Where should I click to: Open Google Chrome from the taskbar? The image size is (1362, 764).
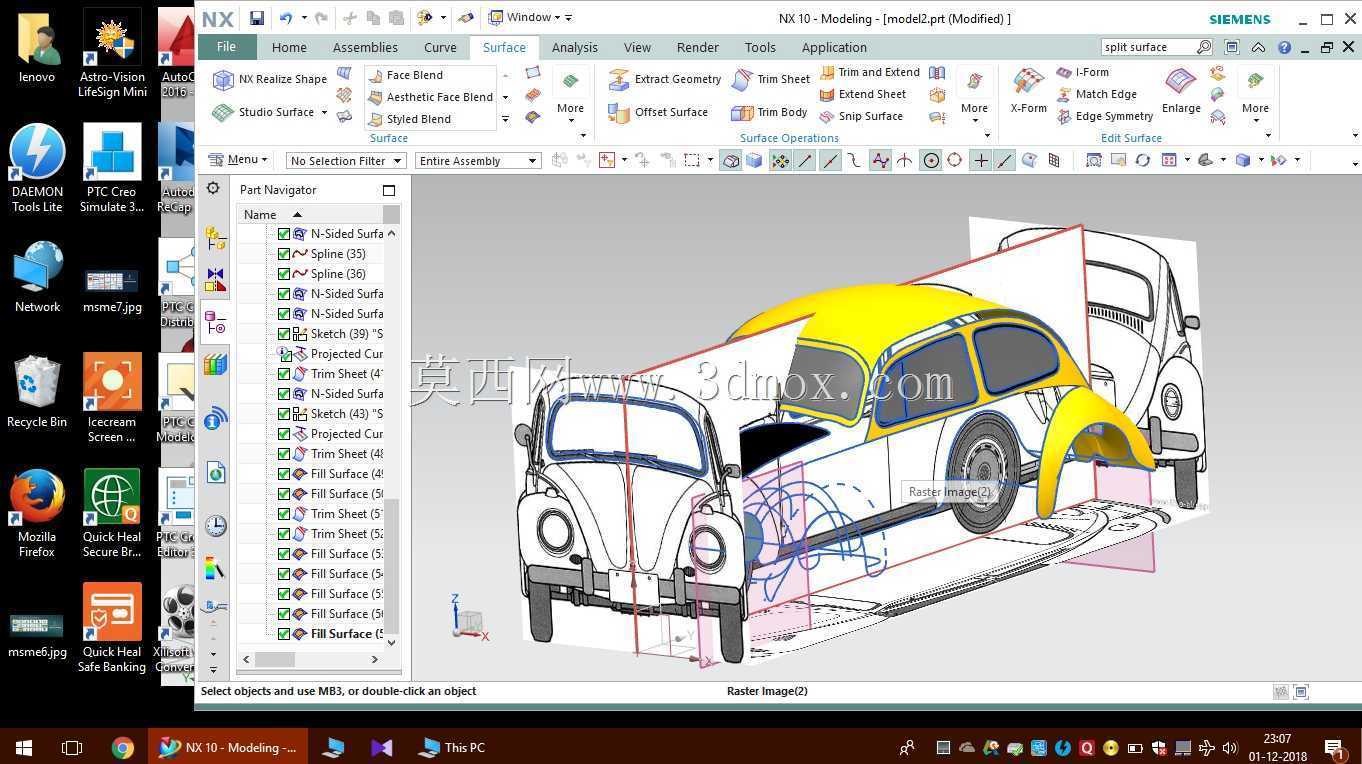[123, 747]
